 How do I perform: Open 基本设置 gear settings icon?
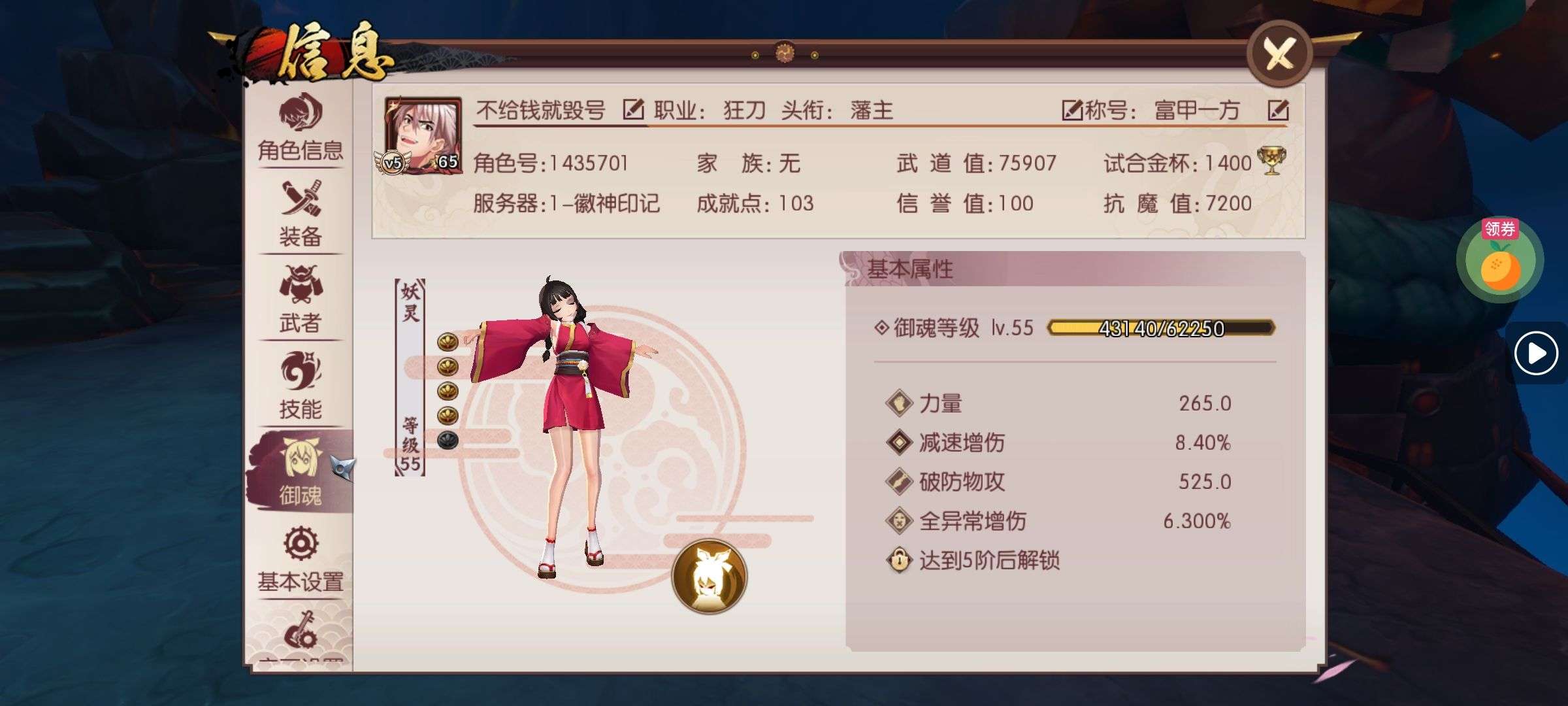coord(301,559)
